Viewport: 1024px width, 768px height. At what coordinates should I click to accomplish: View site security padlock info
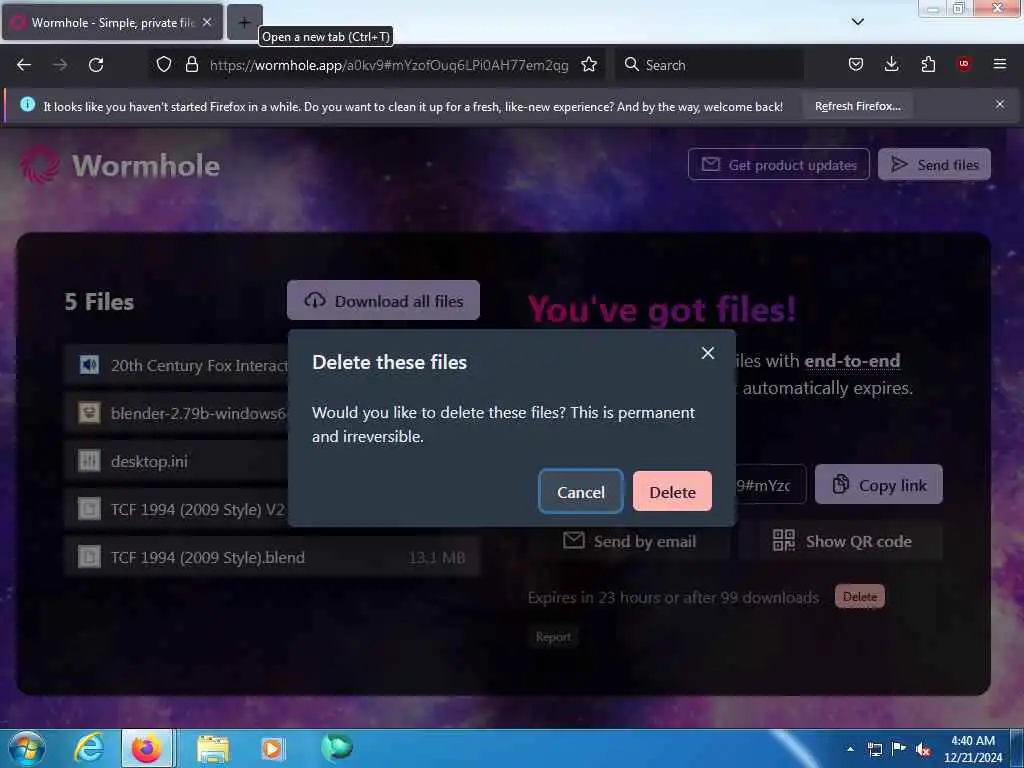pos(191,64)
